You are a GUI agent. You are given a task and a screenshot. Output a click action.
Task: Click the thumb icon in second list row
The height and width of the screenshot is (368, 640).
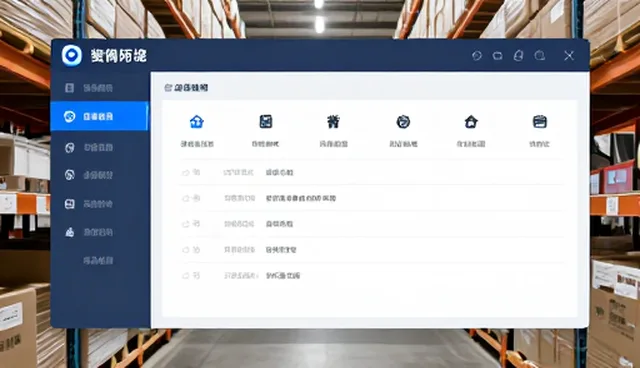pos(186,198)
